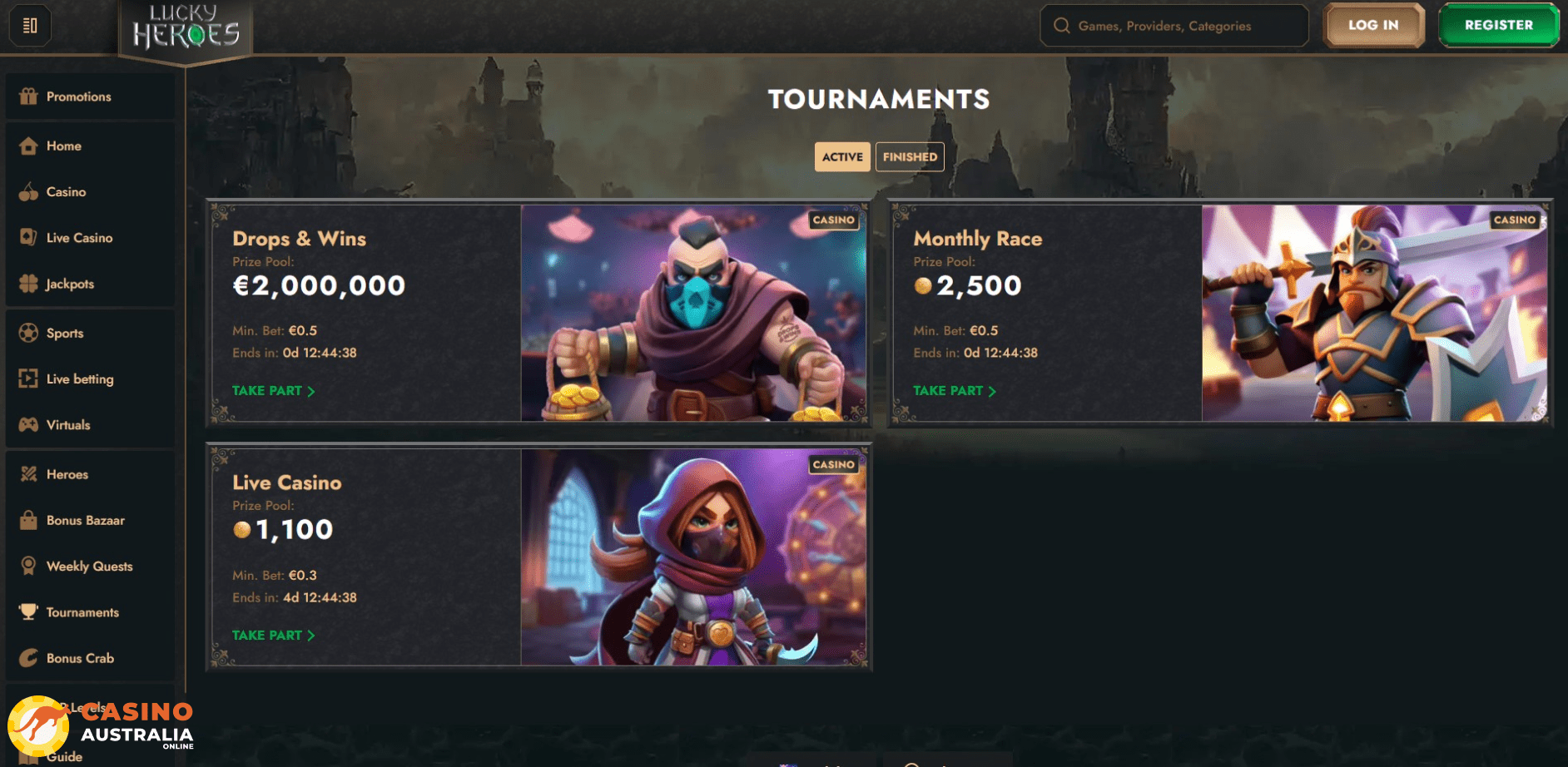This screenshot has width=1568, height=767.
Task: Click Take Part on Monthly Race
Action: click(x=955, y=391)
